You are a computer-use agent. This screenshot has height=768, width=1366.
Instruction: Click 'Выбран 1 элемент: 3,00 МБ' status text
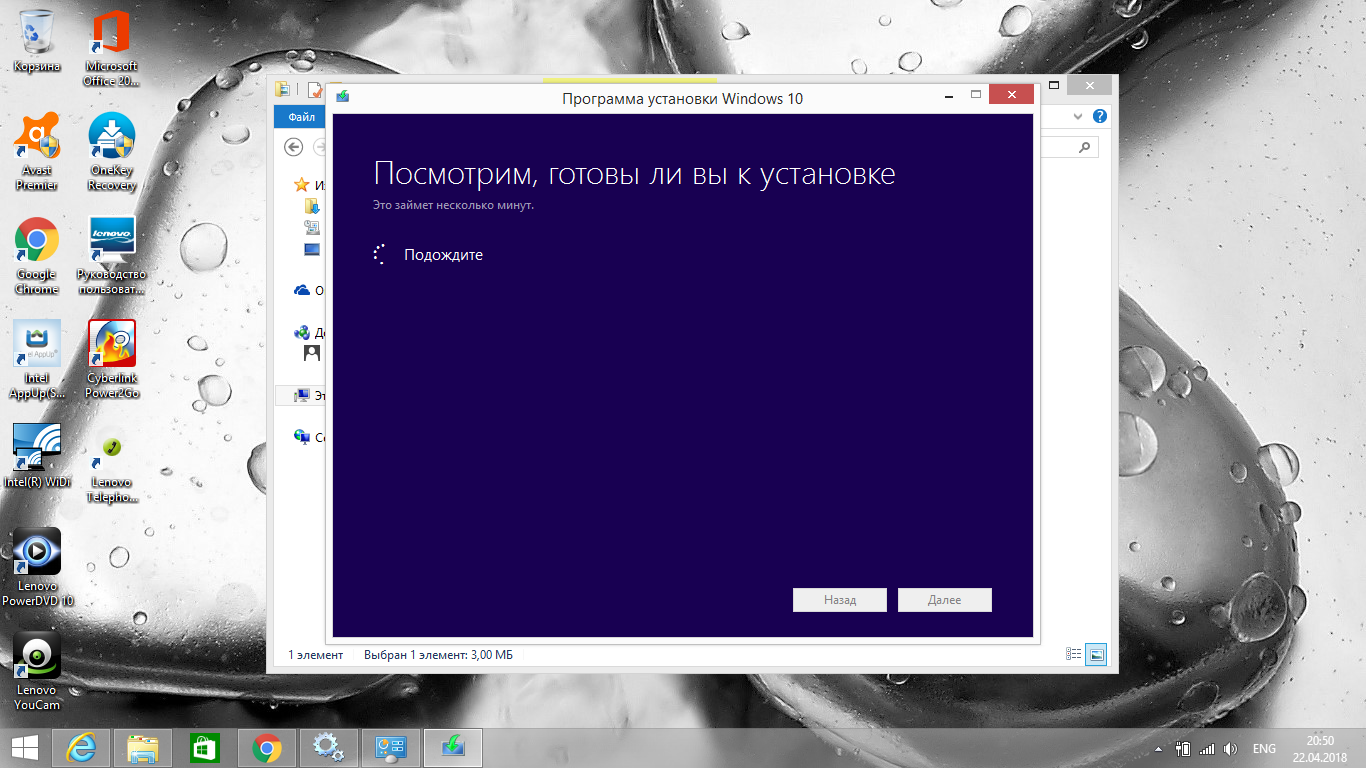438,655
